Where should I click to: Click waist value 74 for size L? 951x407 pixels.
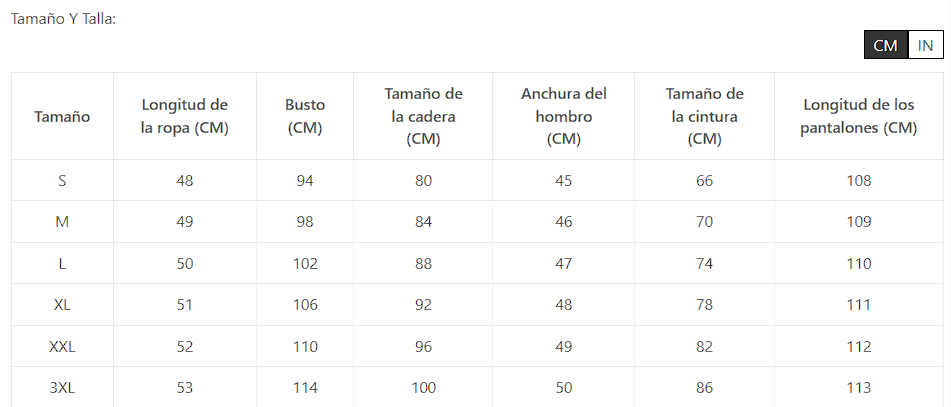coord(705,264)
